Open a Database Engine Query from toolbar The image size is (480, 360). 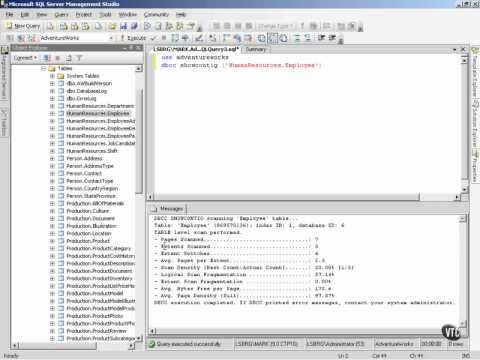pos(50,26)
